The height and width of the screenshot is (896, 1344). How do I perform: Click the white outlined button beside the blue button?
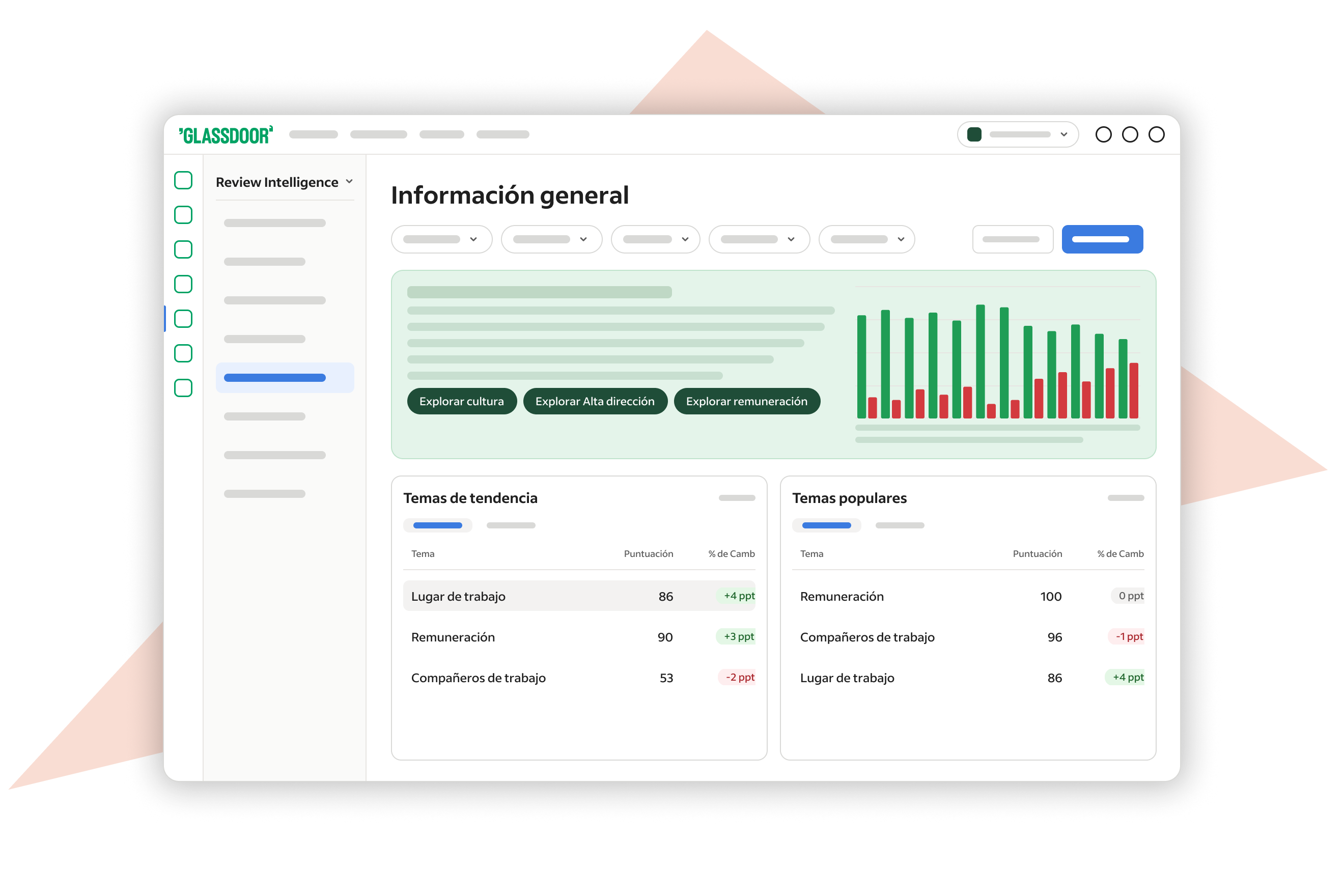pyautogui.click(x=1013, y=239)
